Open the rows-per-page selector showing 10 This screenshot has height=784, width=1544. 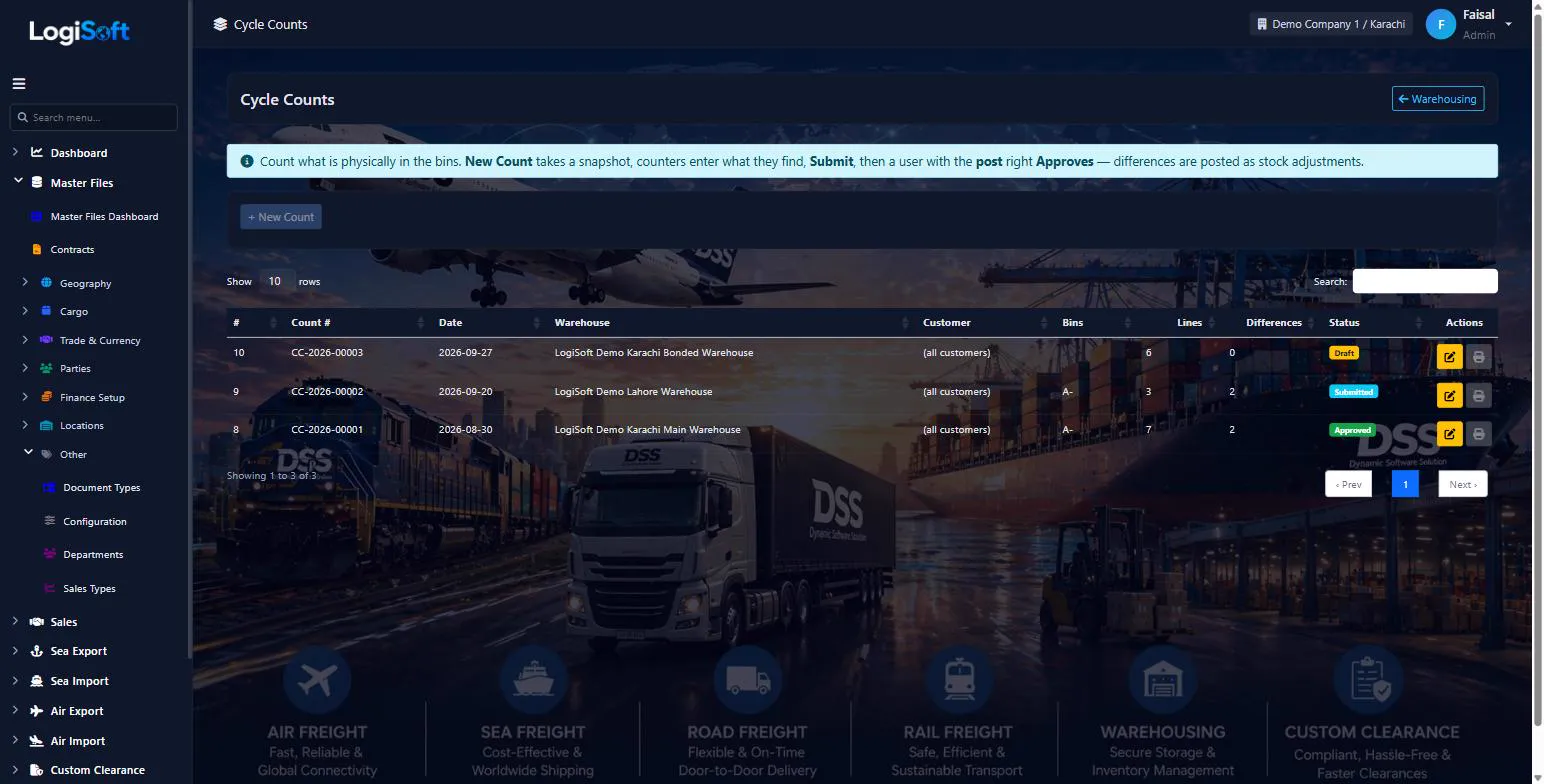point(275,281)
